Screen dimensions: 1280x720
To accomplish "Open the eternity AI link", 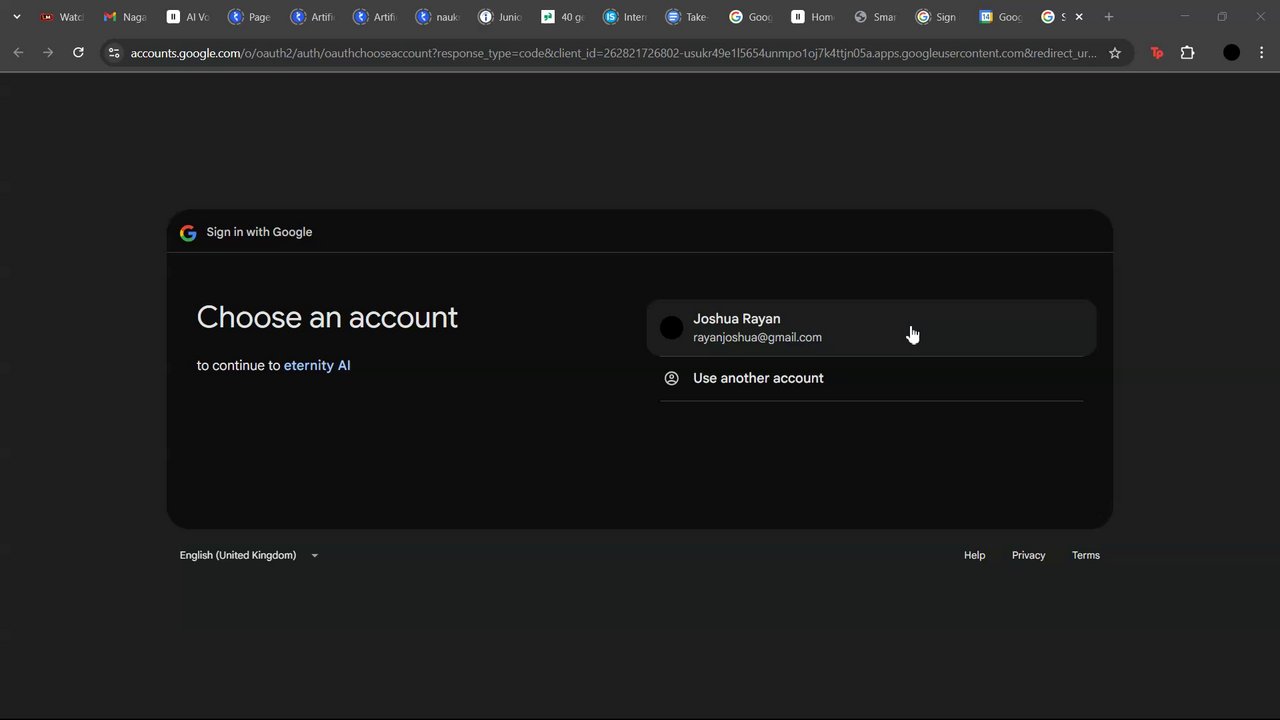I will [317, 366].
